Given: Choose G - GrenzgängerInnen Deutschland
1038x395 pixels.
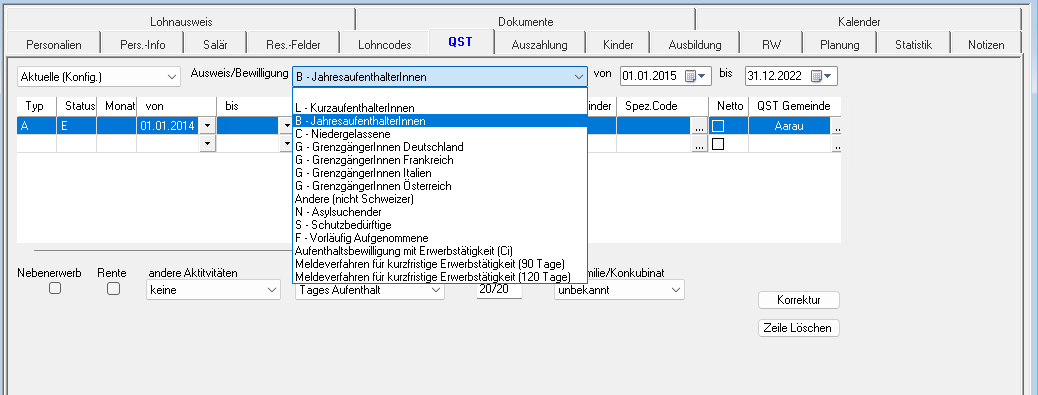Looking at the screenshot, I should tap(440, 147).
